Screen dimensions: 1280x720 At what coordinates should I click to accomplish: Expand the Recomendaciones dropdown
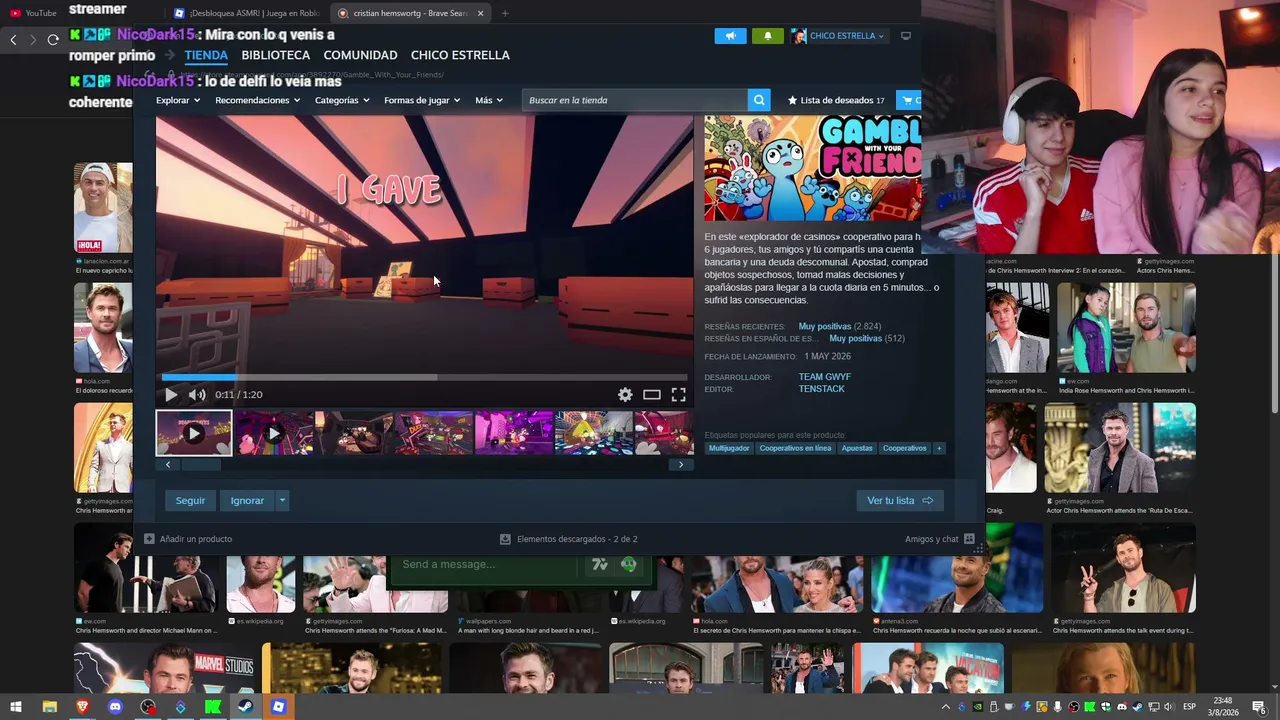tap(257, 100)
